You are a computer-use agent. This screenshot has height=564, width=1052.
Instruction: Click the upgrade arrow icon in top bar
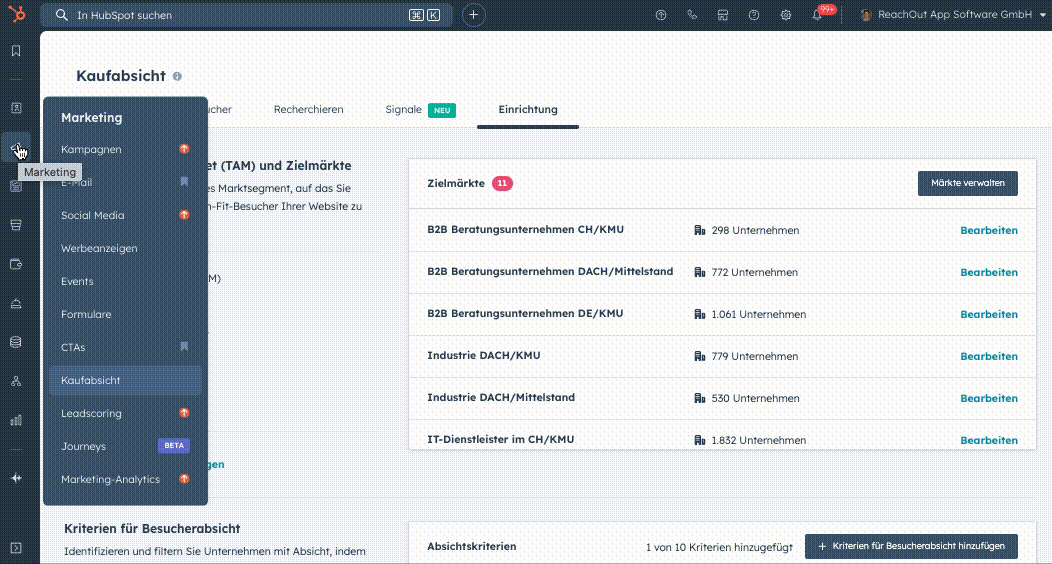(x=660, y=15)
